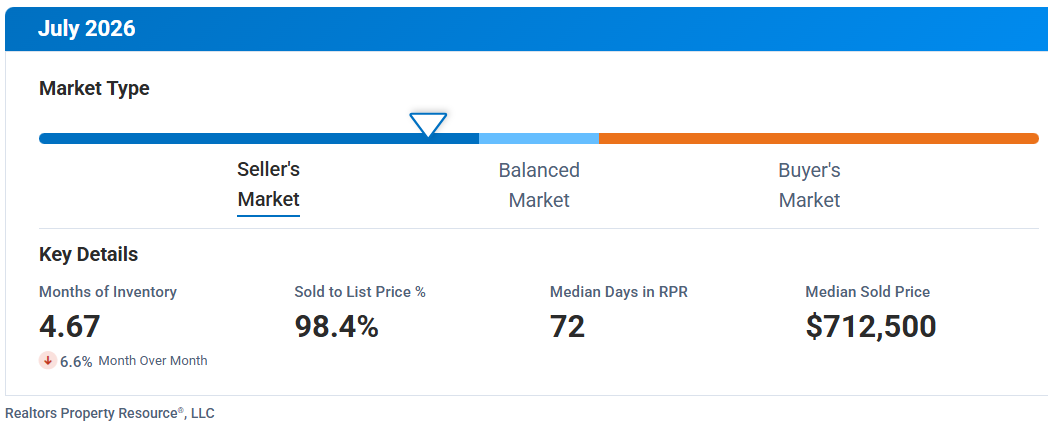Click the Median Sold Price label

point(868,292)
